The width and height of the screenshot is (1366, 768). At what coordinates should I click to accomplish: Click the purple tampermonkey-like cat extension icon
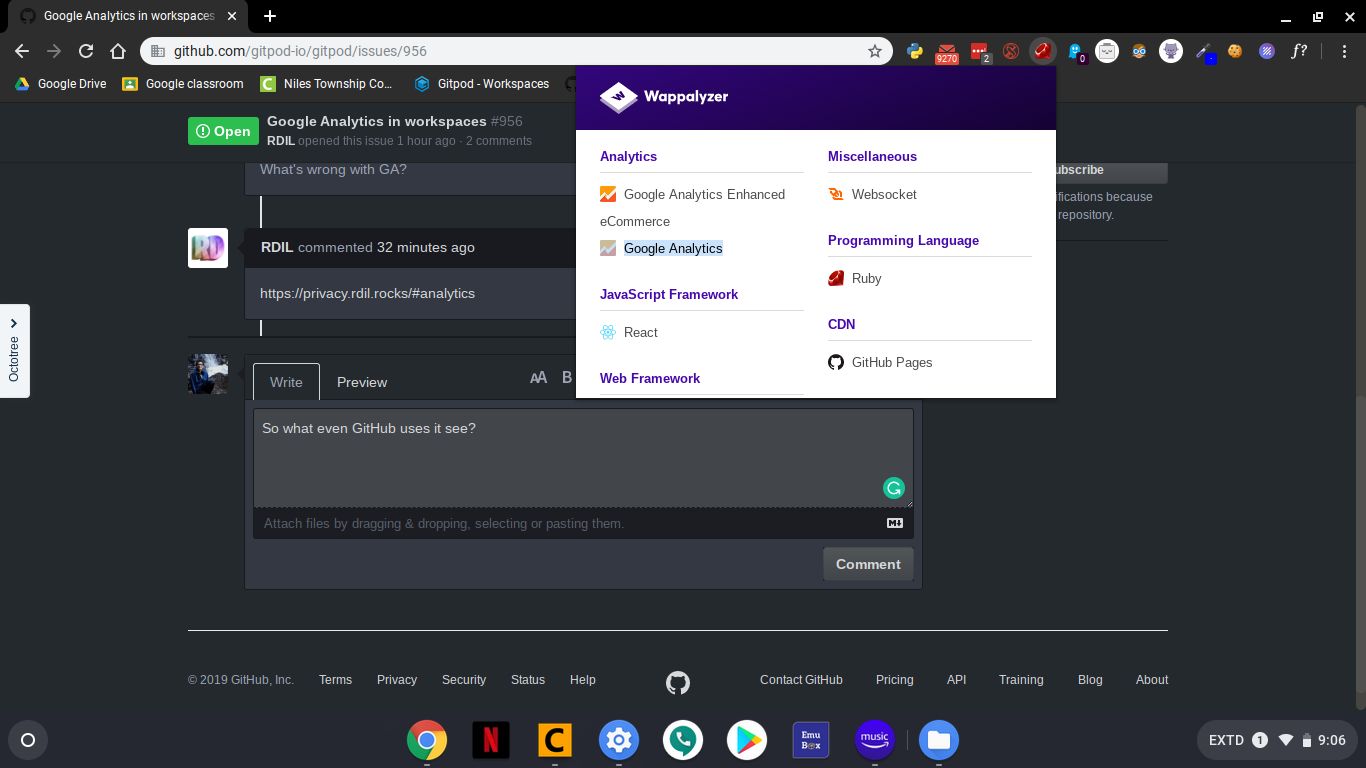[x=1171, y=51]
